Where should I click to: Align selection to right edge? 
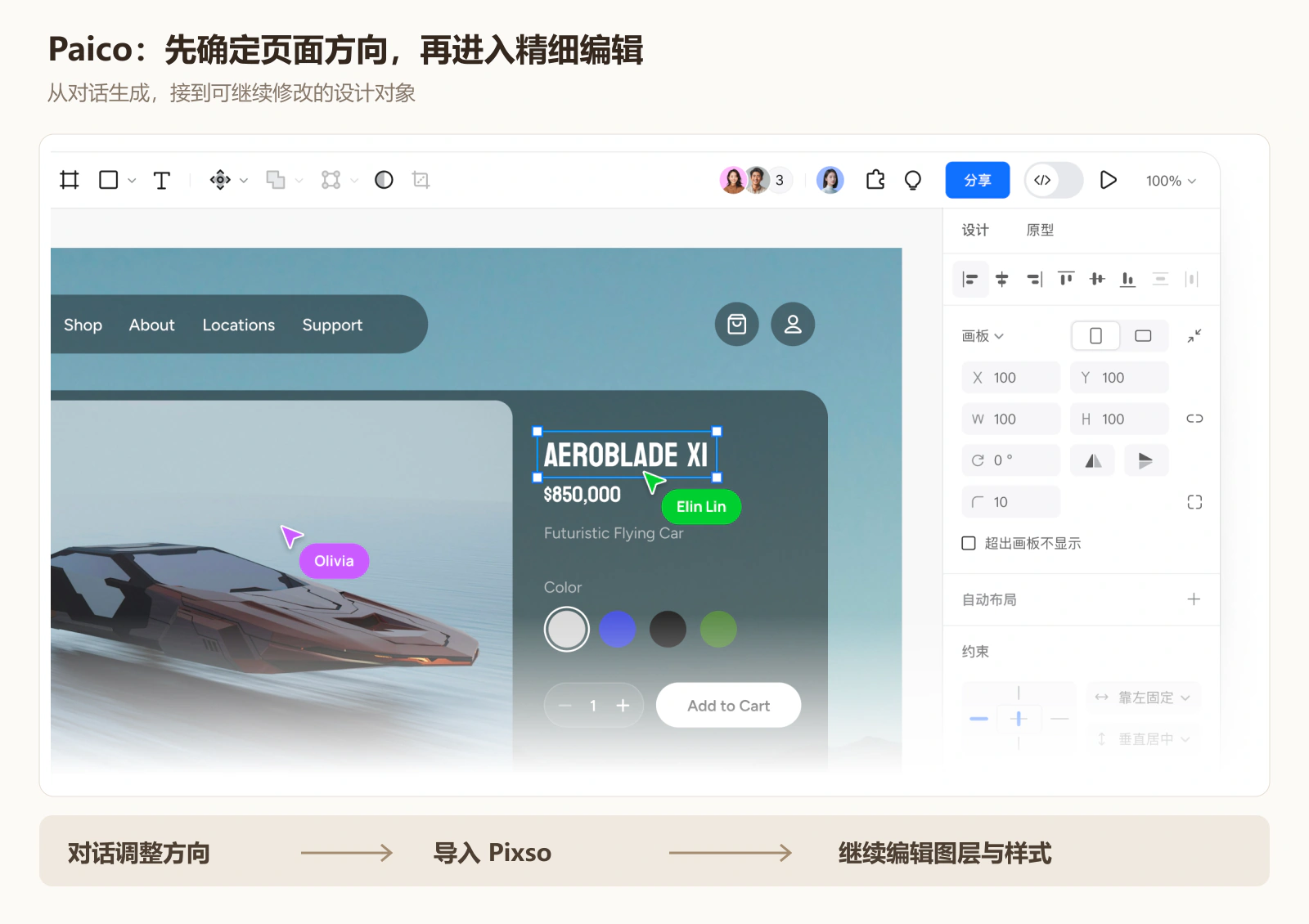pyautogui.click(x=1034, y=280)
